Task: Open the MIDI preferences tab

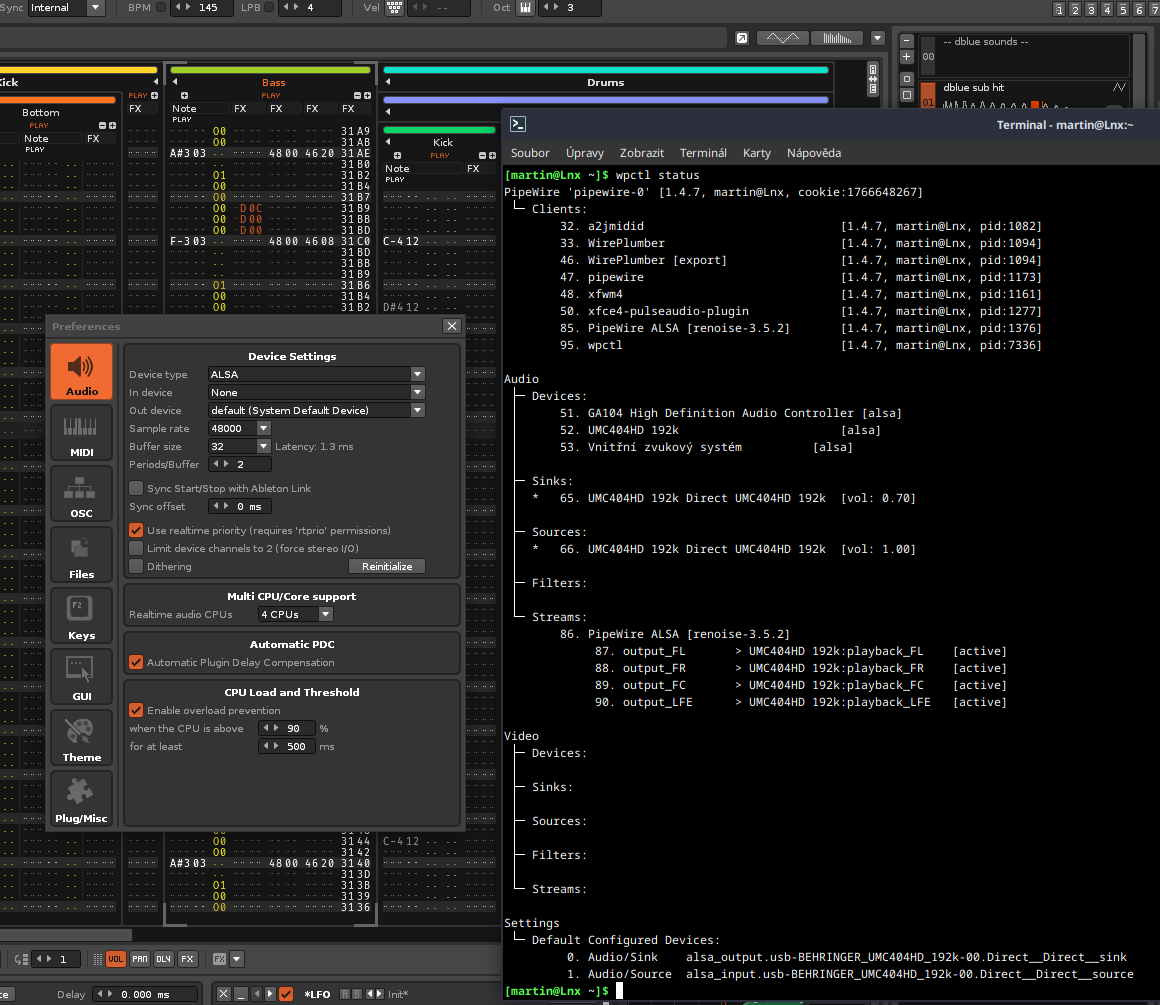Action: (82, 435)
